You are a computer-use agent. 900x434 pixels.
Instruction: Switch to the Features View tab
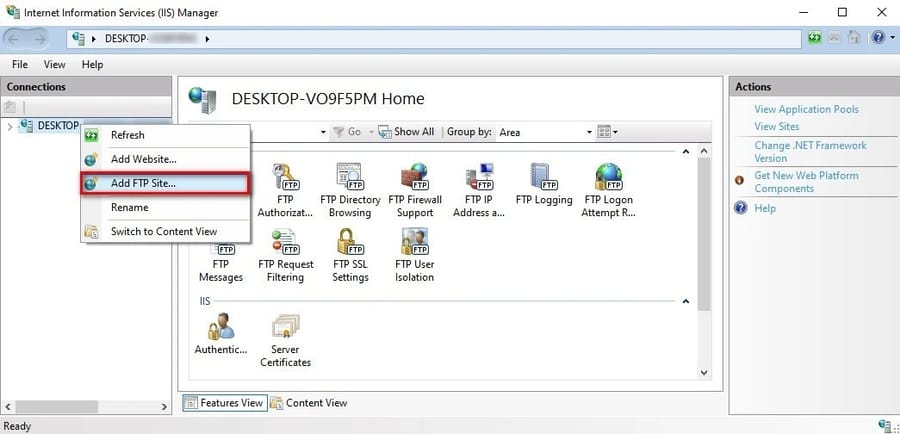(x=225, y=403)
